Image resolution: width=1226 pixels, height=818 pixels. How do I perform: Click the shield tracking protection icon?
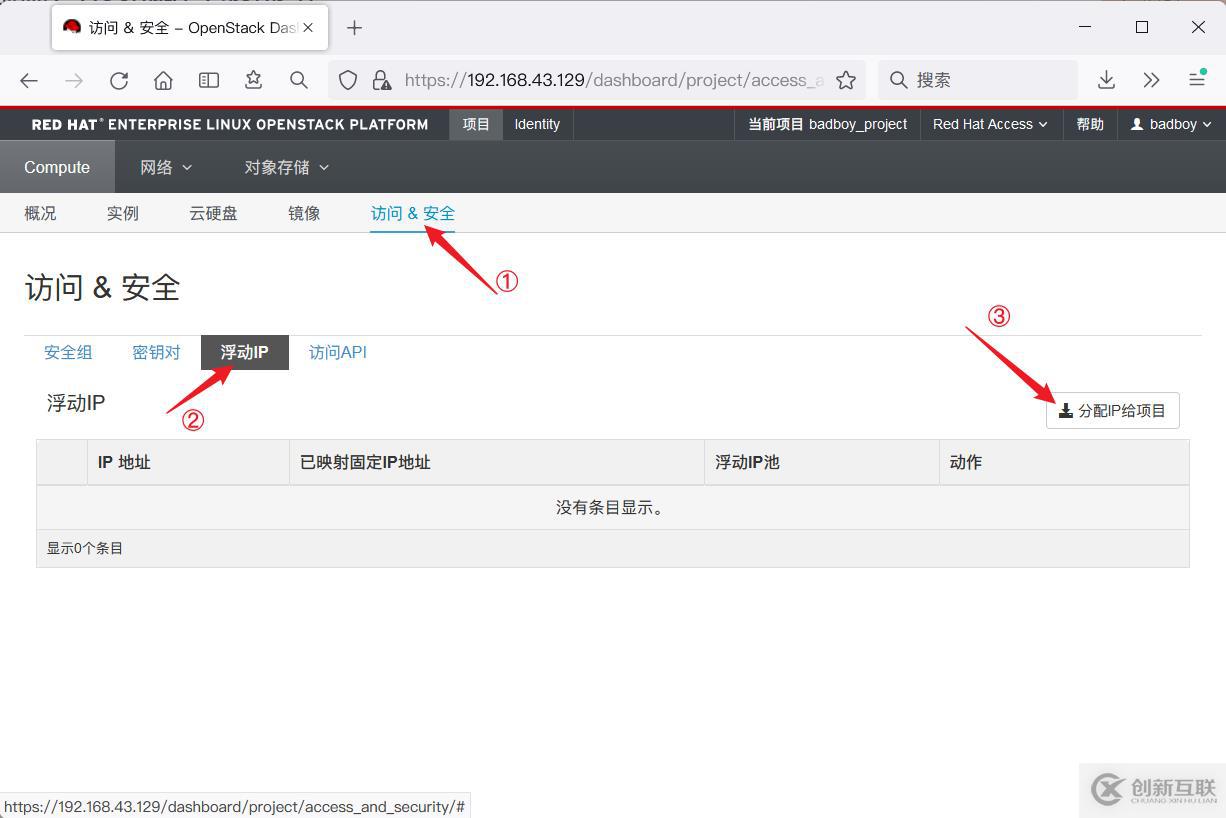point(348,80)
